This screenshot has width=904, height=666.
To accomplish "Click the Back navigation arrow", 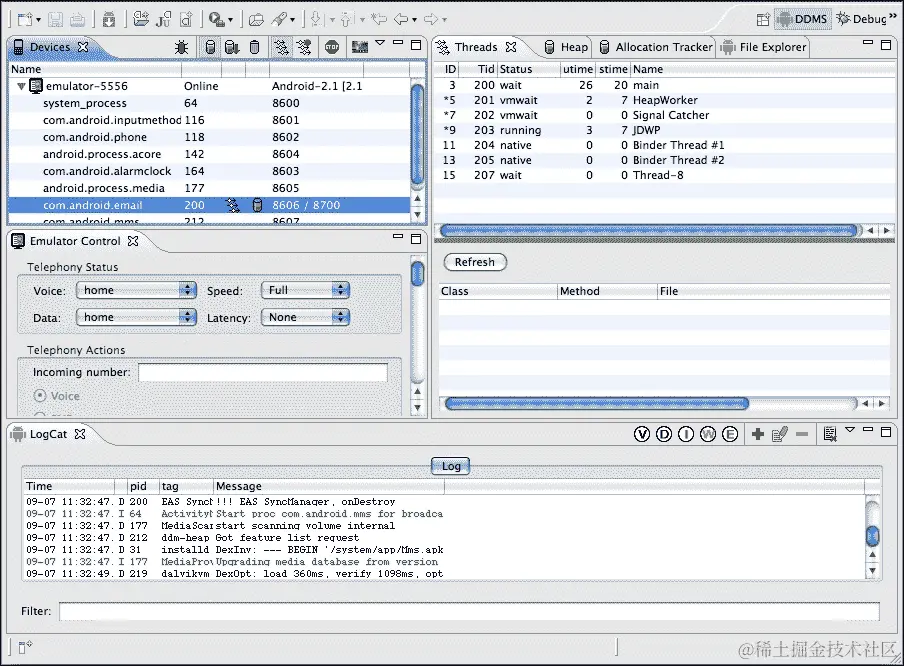I will [401, 20].
